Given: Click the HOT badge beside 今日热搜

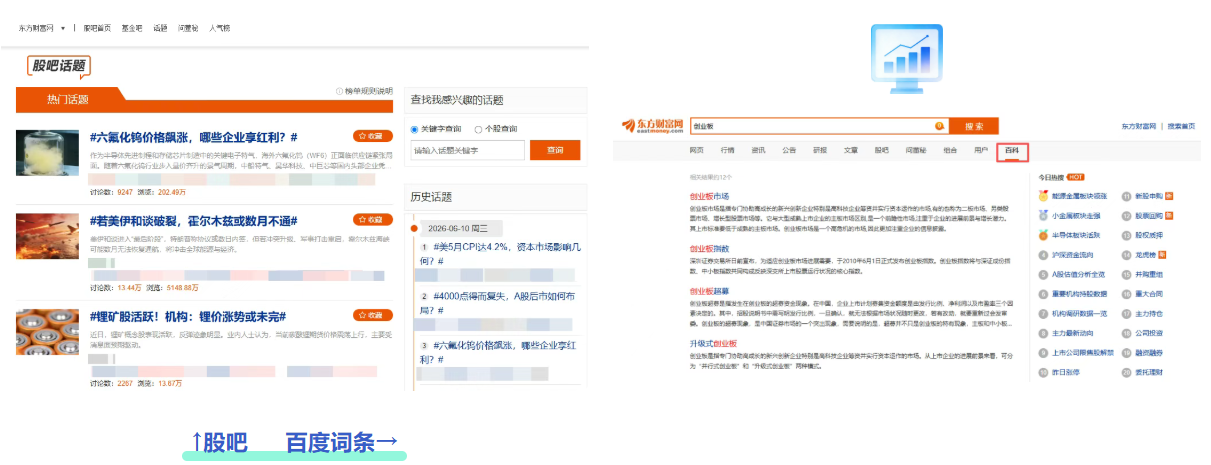Looking at the screenshot, I should tap(1076, 177).
